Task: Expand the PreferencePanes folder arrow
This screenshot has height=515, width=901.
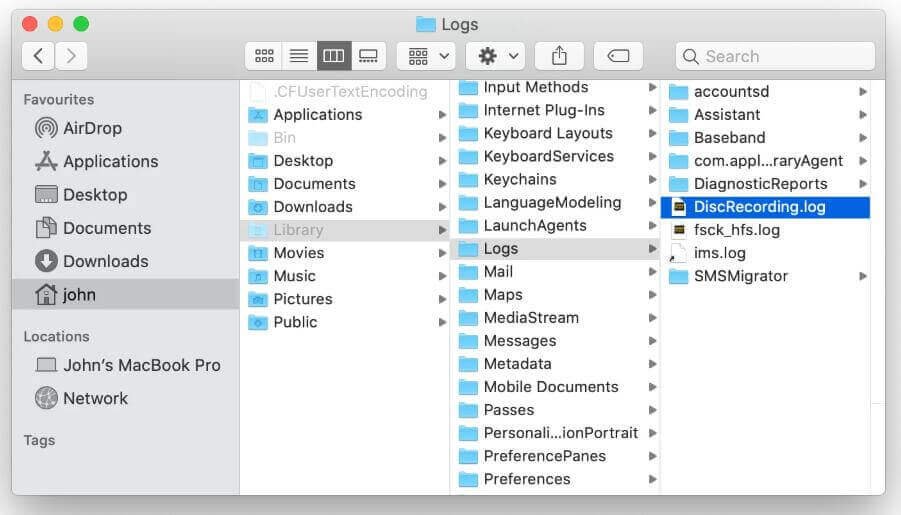Action: [653, 456]
